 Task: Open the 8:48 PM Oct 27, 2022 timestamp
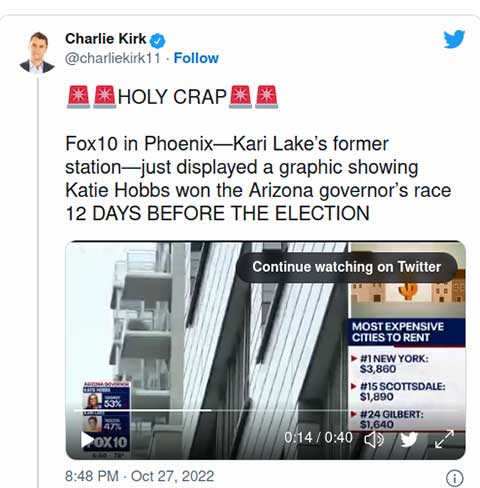tap(139, 476)
